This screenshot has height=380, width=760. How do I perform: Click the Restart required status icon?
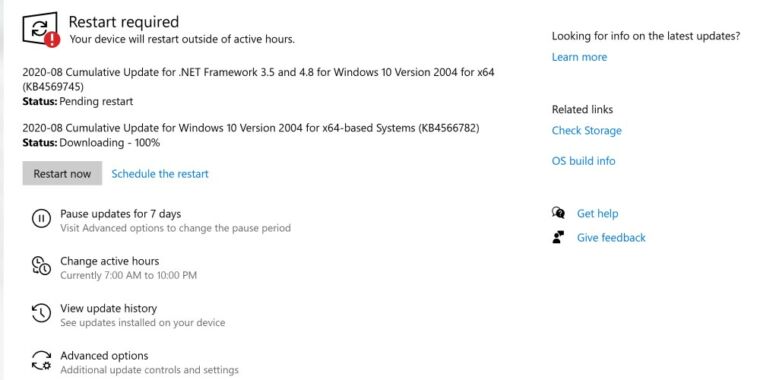41,29
